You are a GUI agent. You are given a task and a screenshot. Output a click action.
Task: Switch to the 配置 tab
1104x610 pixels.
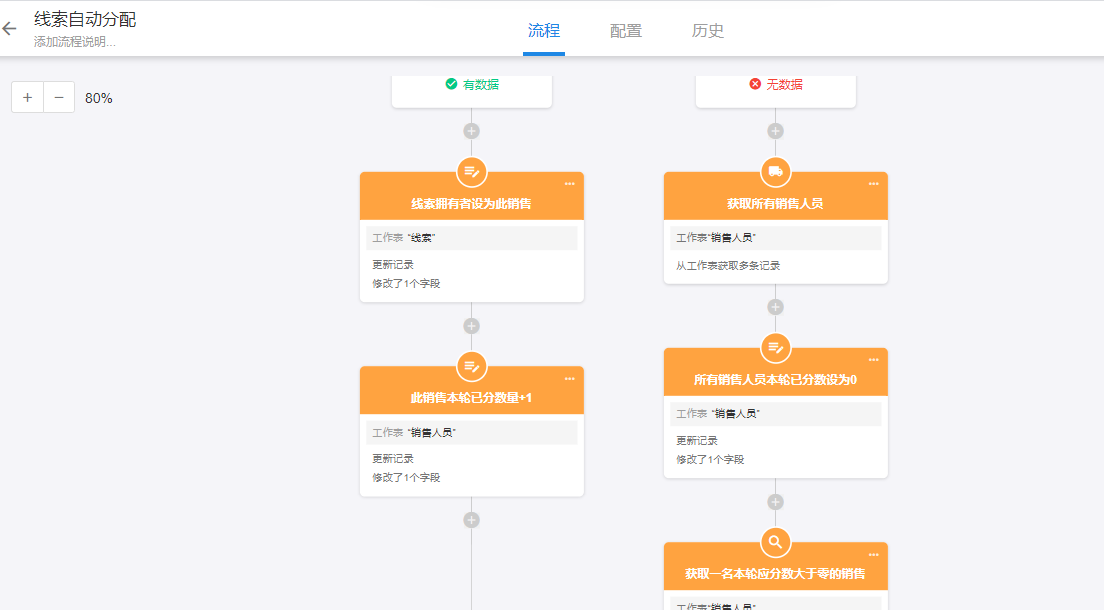[x=626, y=31]
